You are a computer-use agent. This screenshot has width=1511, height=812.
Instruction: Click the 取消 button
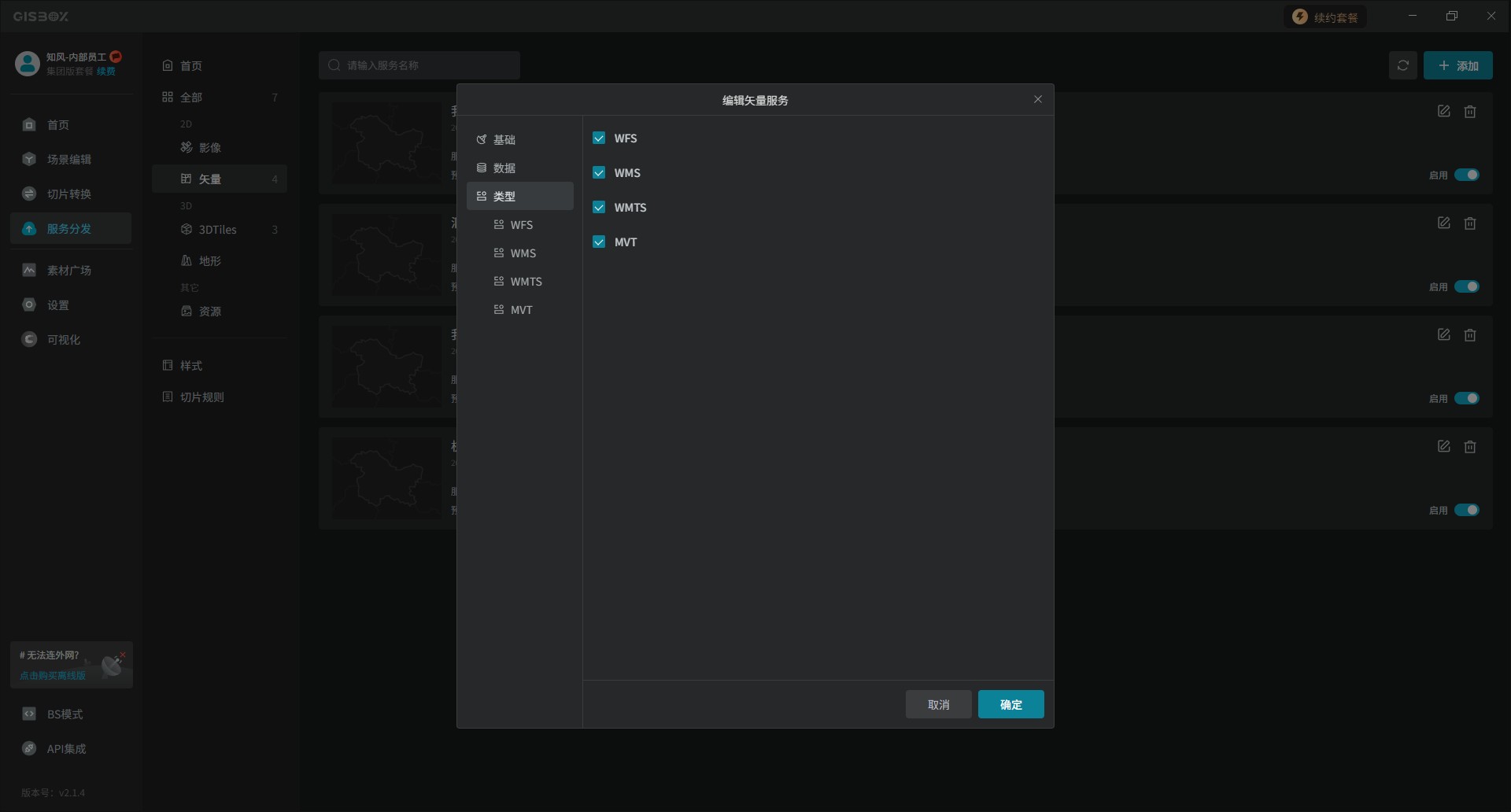pyautogui.click(x=938, y=705)
